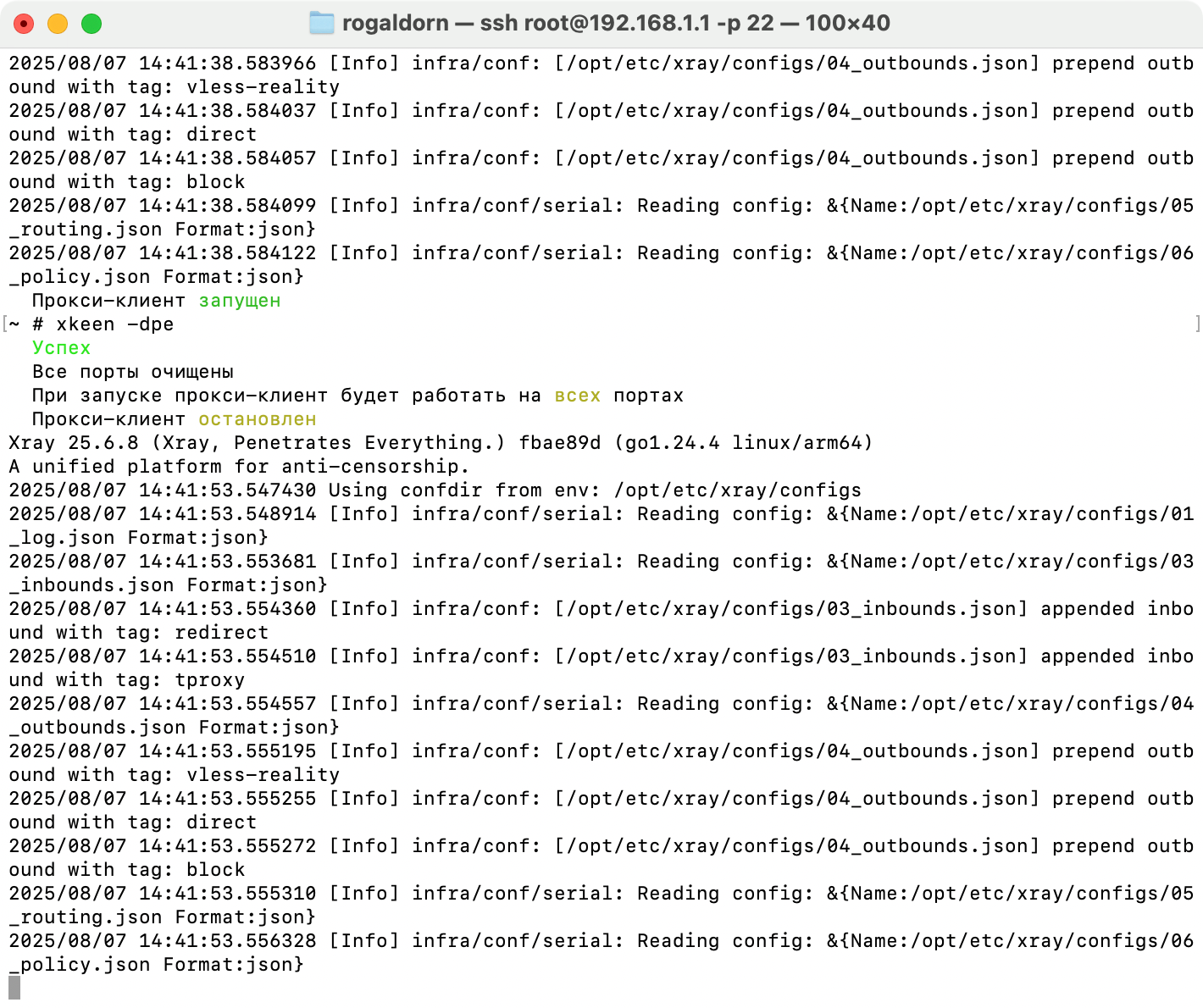Click the 'Xray 25.6.8' version line

coord(441,443)
